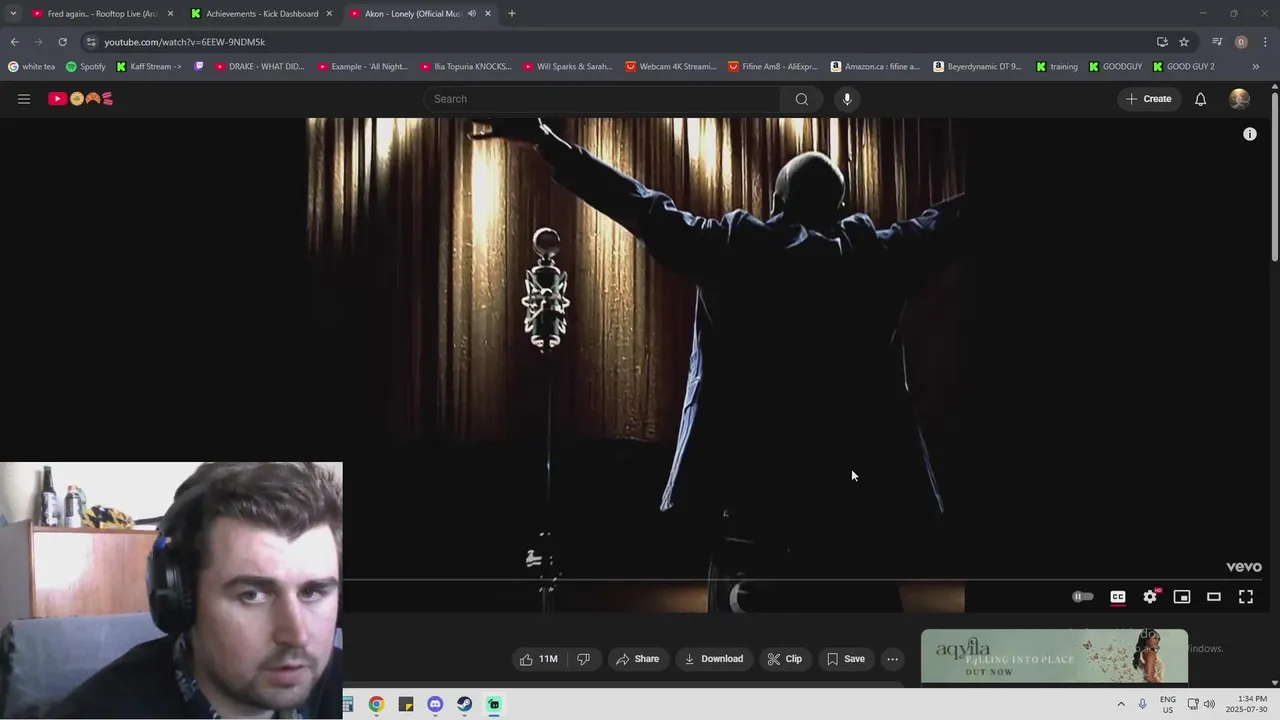1280x720 pixels.
Task: Open 'Webcam 4K Streami' bookmark
Action: (671, 67)
